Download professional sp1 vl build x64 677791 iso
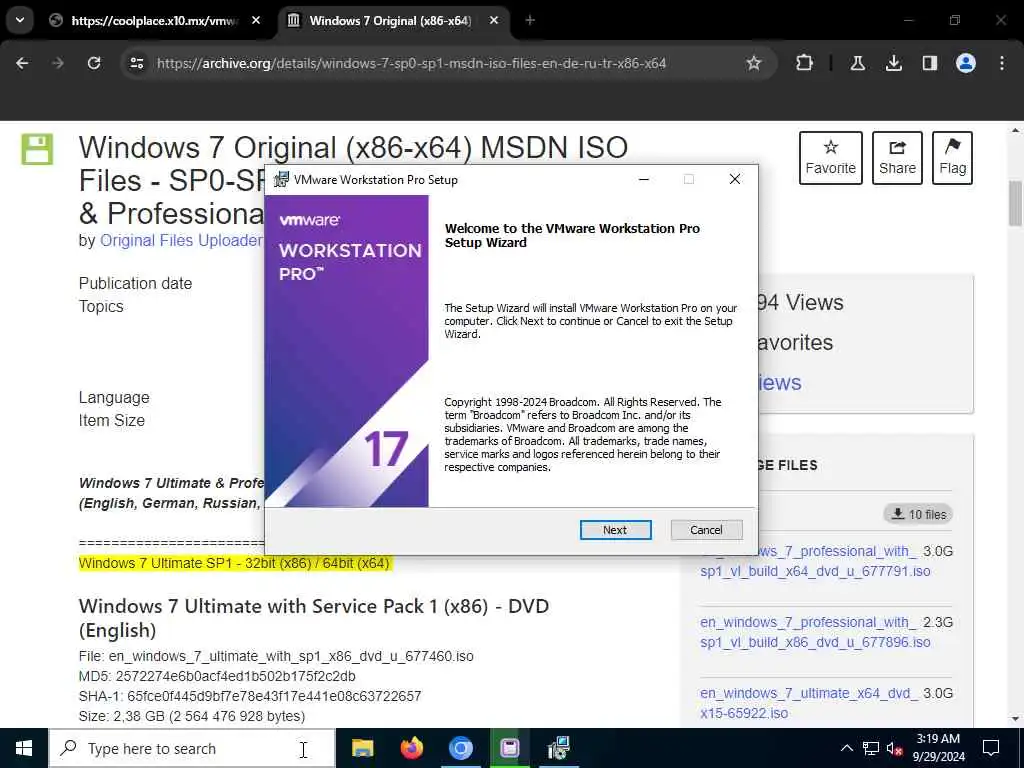Image resolution: width=1024 pixels, height=768 pixels. pyautogui.click(x=816, y=561)
